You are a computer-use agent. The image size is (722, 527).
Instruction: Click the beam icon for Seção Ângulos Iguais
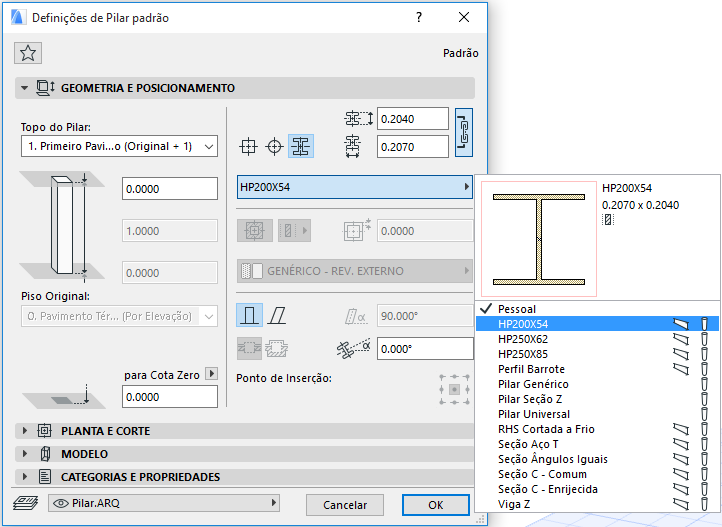click(681, 459)
